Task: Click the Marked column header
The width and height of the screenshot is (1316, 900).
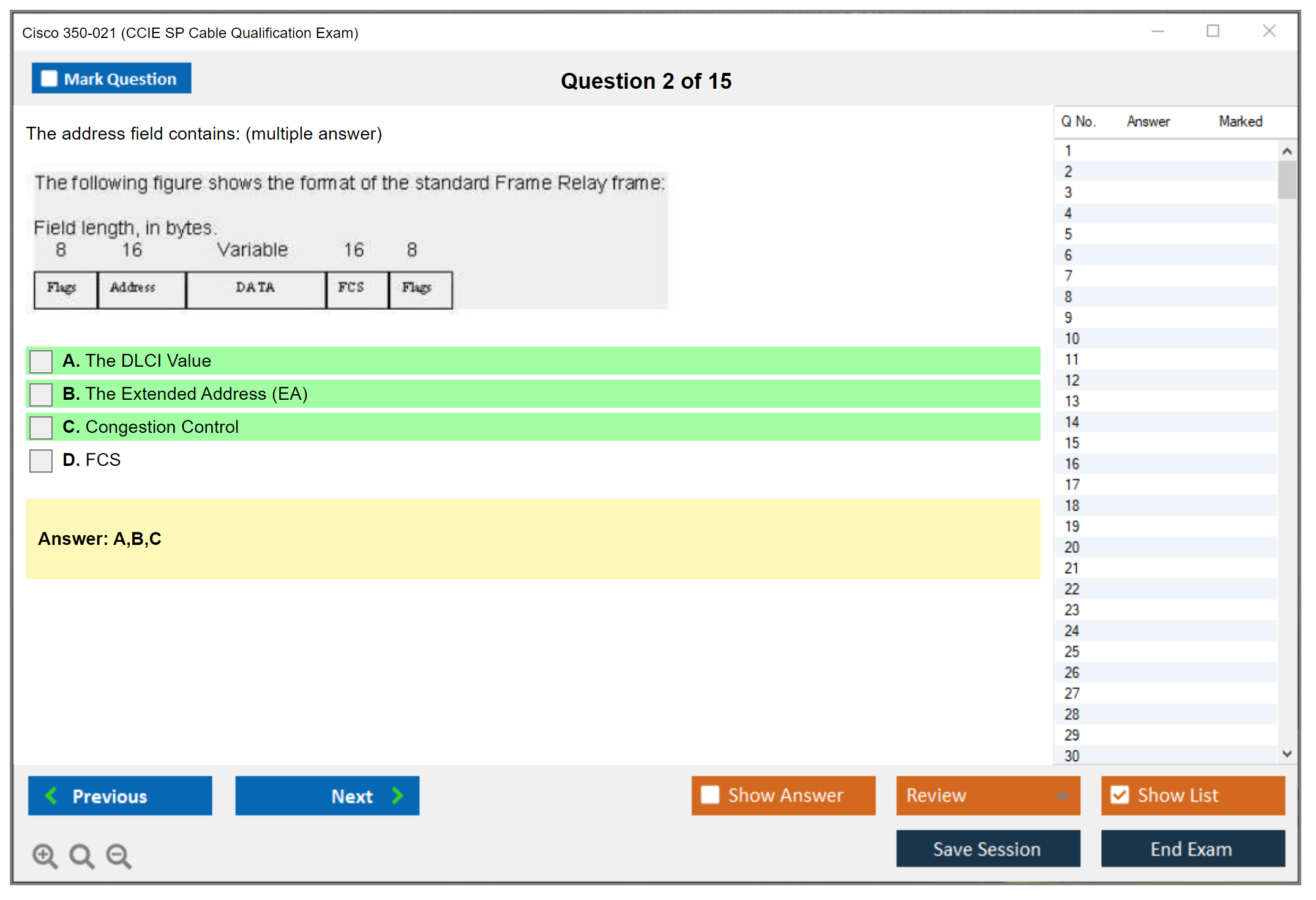Action: tap(1240, 122)
